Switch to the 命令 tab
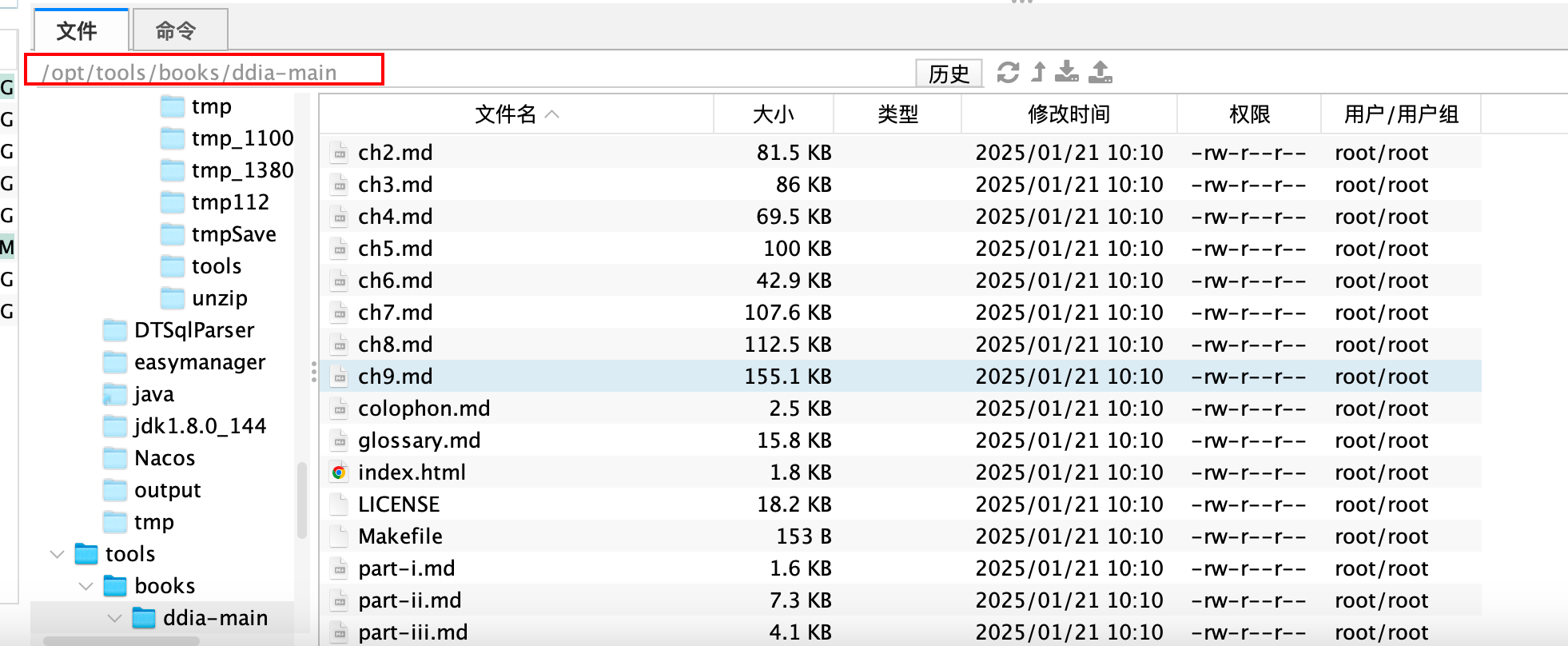 click(x=180, y=30)
